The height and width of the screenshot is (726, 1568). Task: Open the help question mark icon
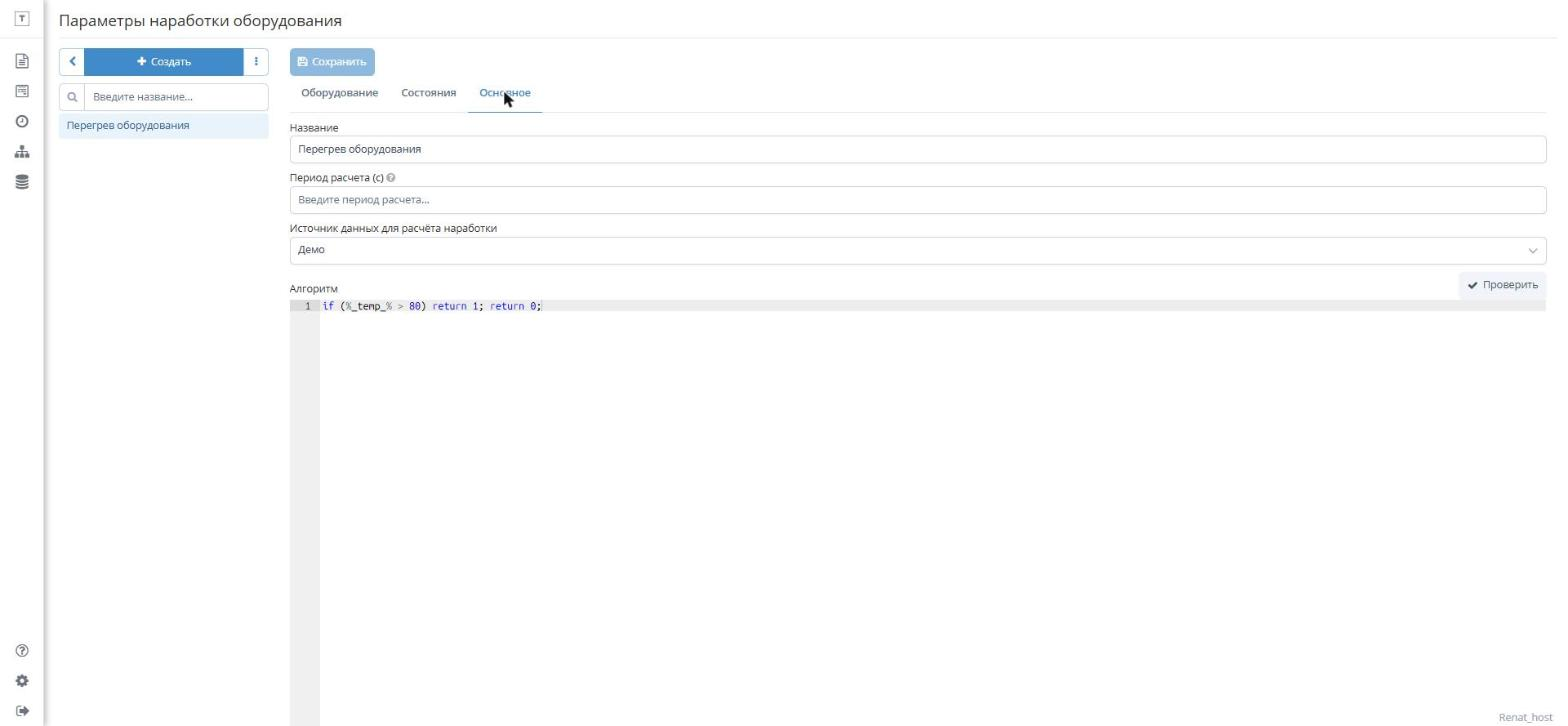click(22, 651)
